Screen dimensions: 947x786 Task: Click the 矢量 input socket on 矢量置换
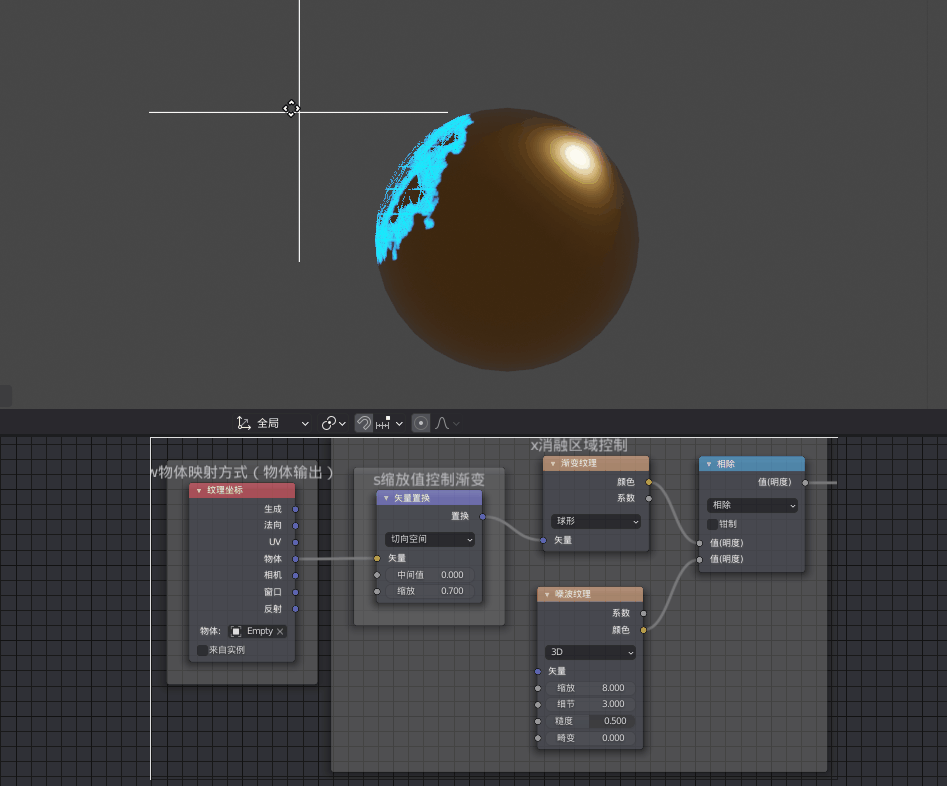pyautogui.click(x=377, y=558)
